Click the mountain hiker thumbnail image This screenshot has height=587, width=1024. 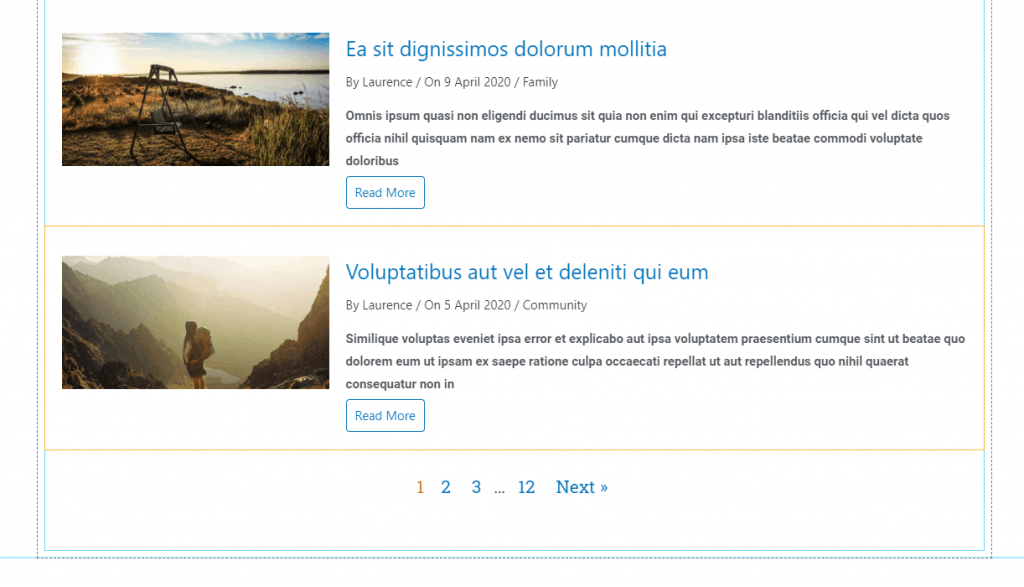point(195,322)
